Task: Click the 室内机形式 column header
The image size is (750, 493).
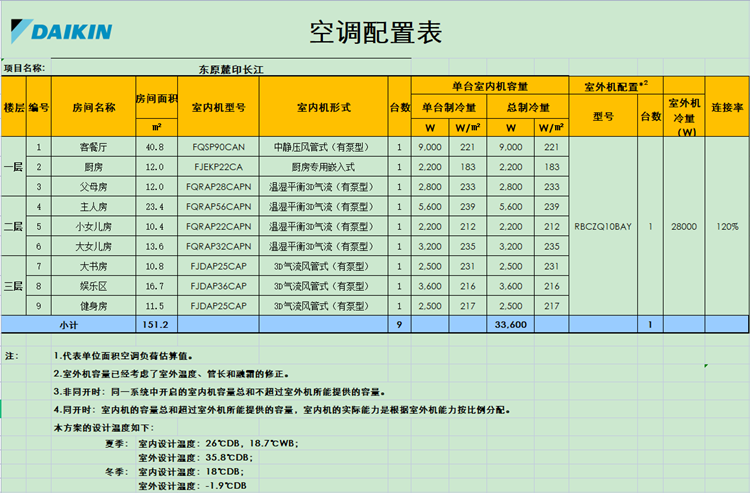Action: [323, 107]
